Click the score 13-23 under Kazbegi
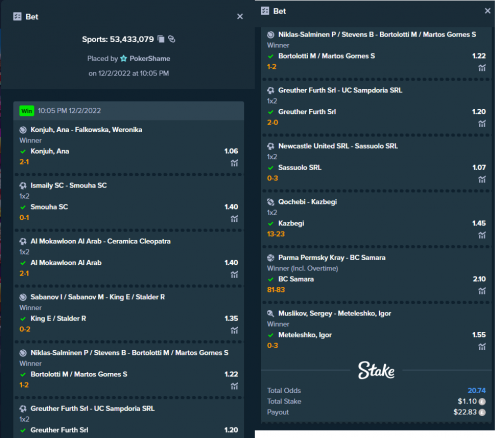 tap(276, 234)
